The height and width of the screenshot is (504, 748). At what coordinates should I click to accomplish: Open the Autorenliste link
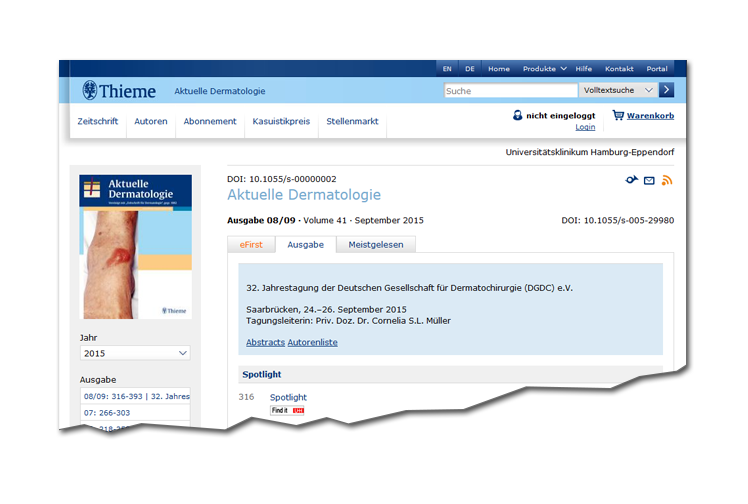coord(312,342)
